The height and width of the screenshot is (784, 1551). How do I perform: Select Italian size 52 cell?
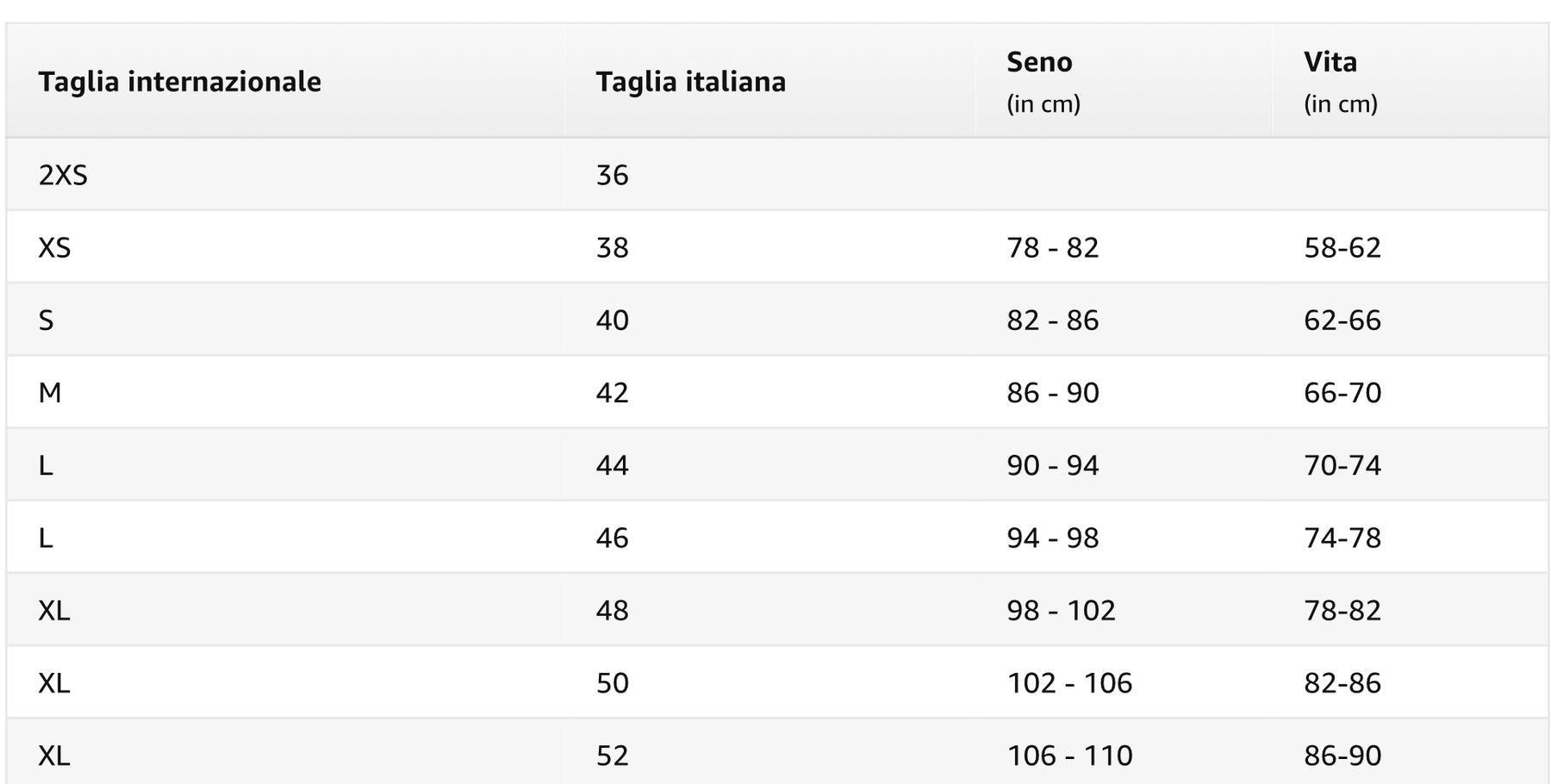click(x=612, y=756)
